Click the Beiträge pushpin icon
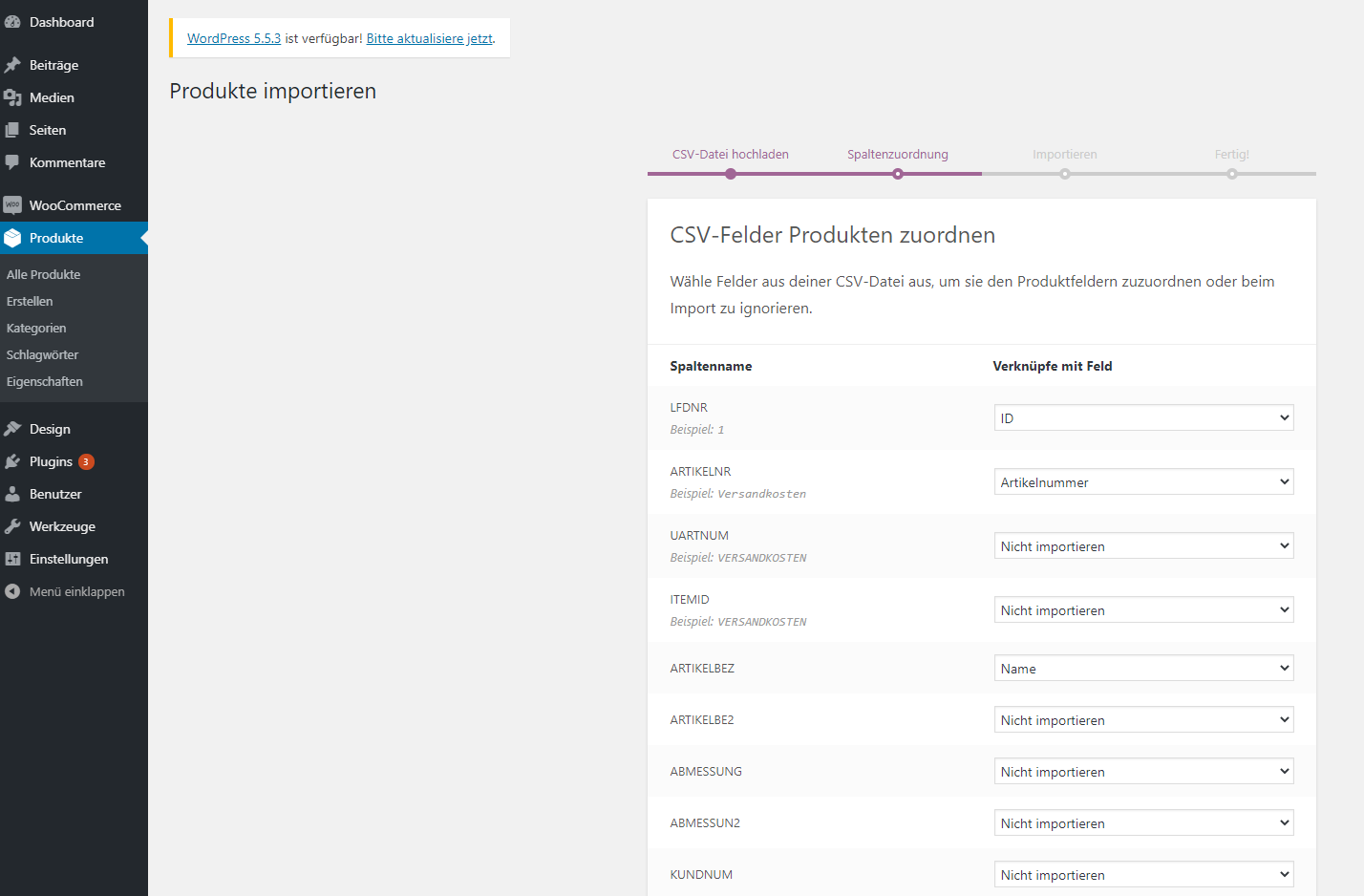 [12, 65]
